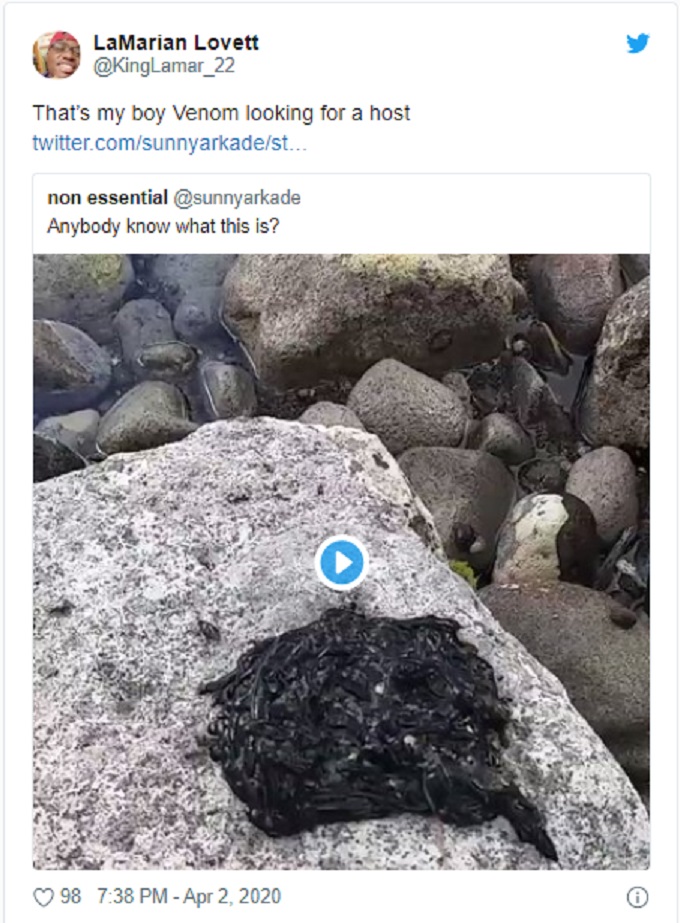Open the LaMarian Lovett display name
The image size is (680, 923).
(176, 43)
